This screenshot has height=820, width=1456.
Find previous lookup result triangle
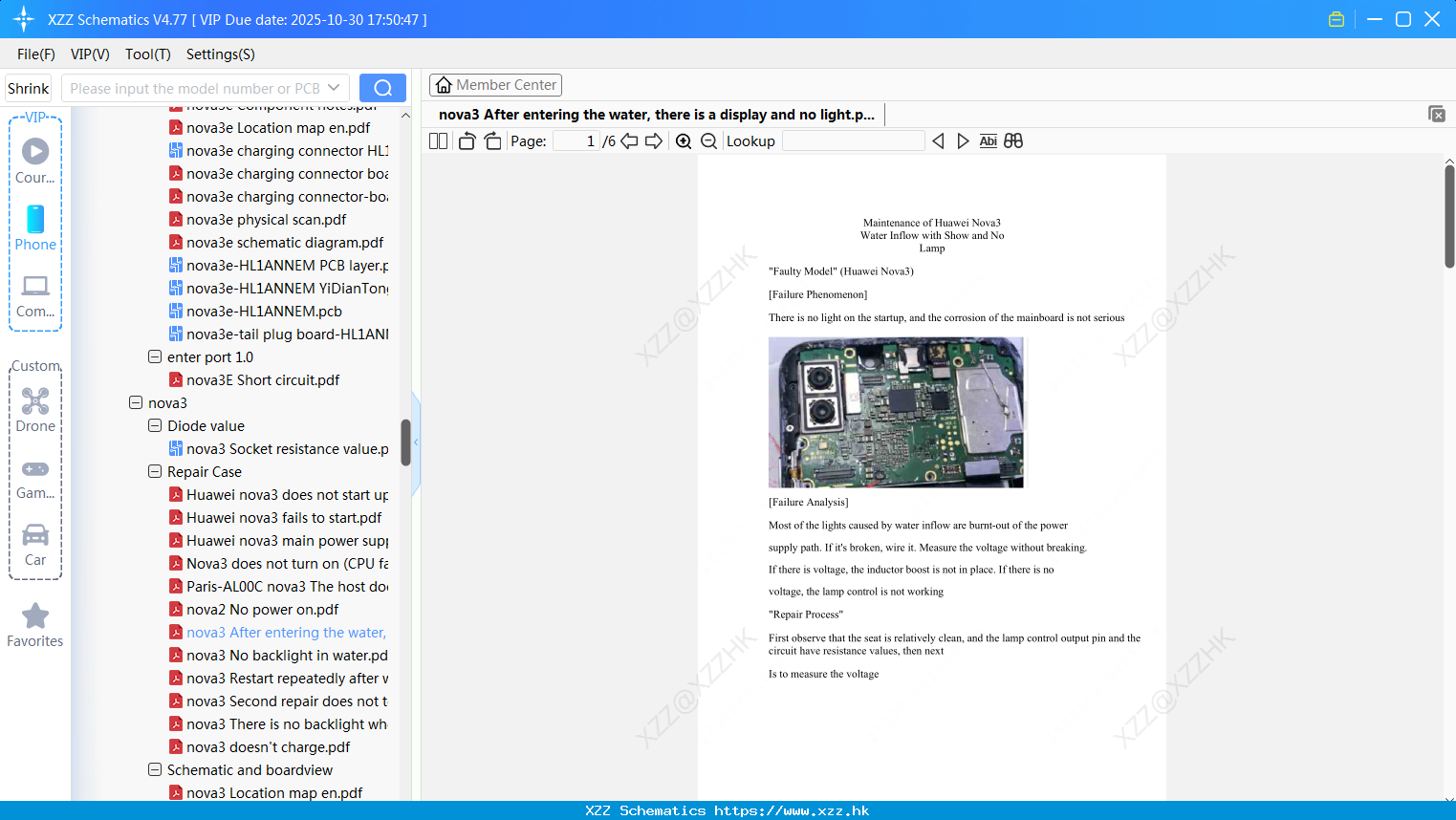pyautogui.click(x=938, y=140)
